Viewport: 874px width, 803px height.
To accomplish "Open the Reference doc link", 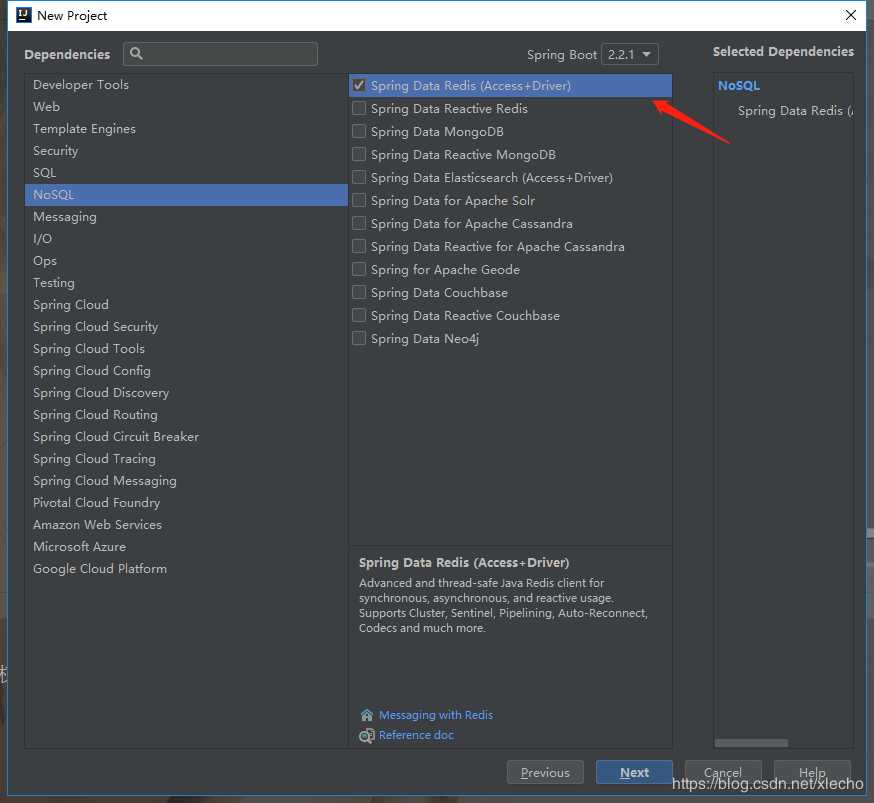I will 416,736.
